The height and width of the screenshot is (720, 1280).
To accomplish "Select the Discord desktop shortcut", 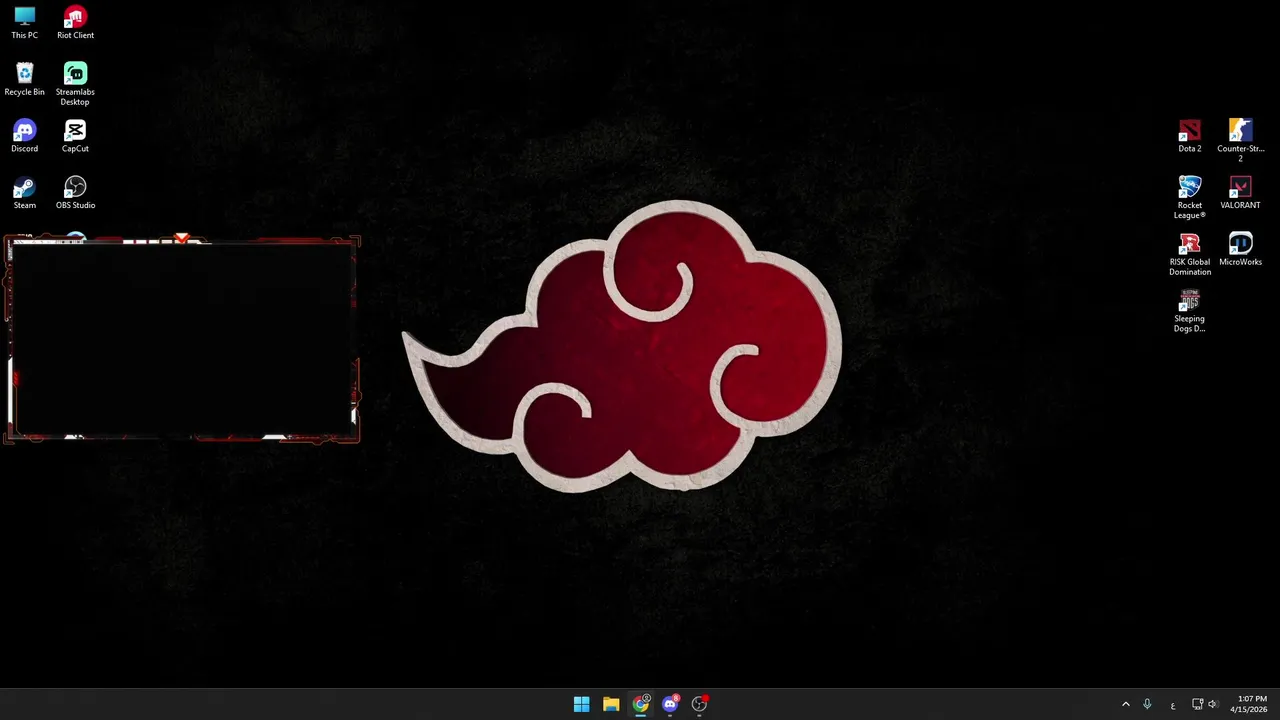I will click(25, 137).
